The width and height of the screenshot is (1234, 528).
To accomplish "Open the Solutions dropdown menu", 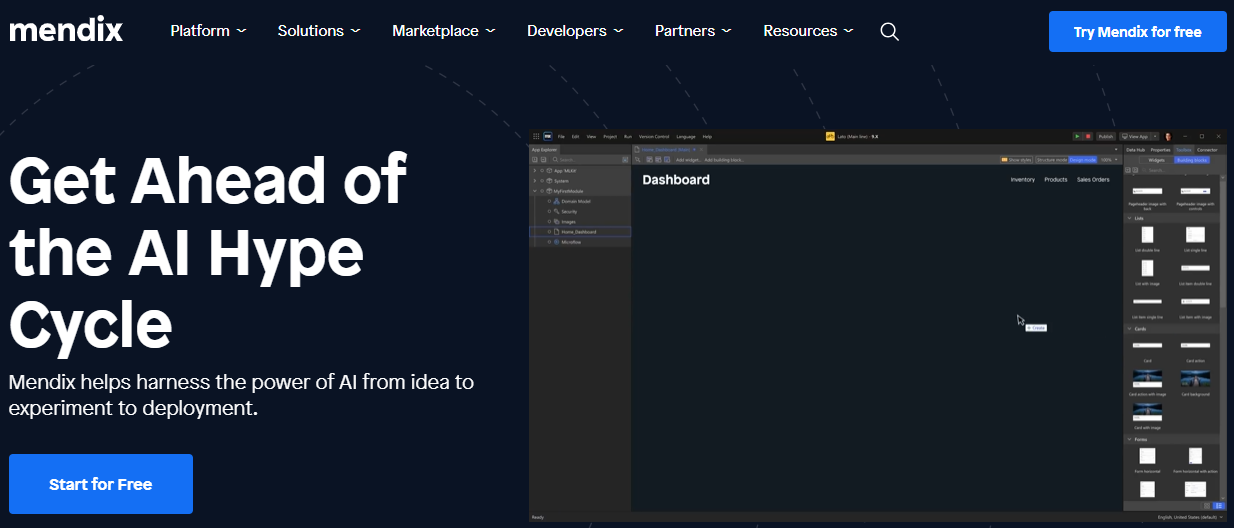I will [x=319, y=31].
